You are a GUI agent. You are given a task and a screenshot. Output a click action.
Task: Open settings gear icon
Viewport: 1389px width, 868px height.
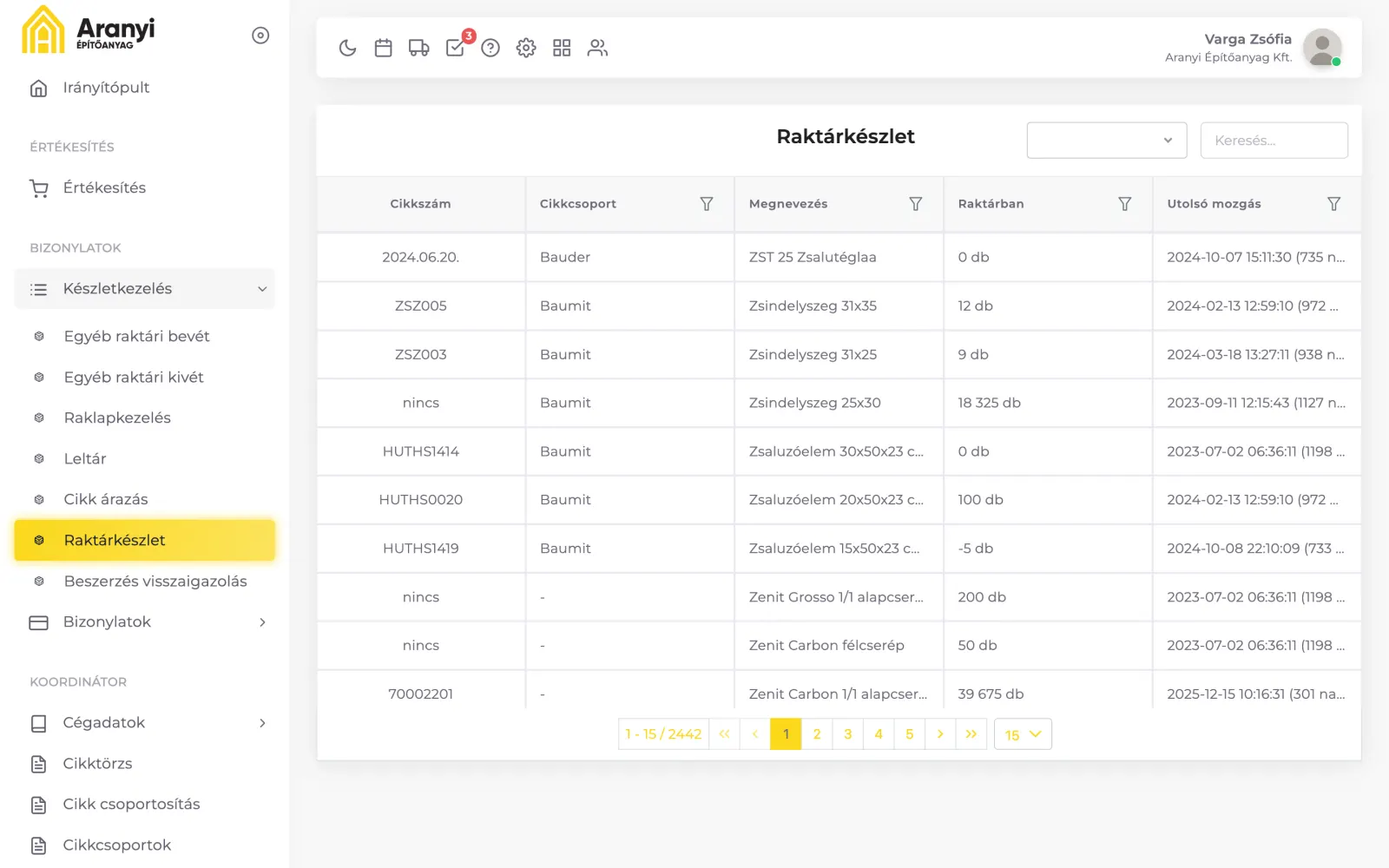526,48
